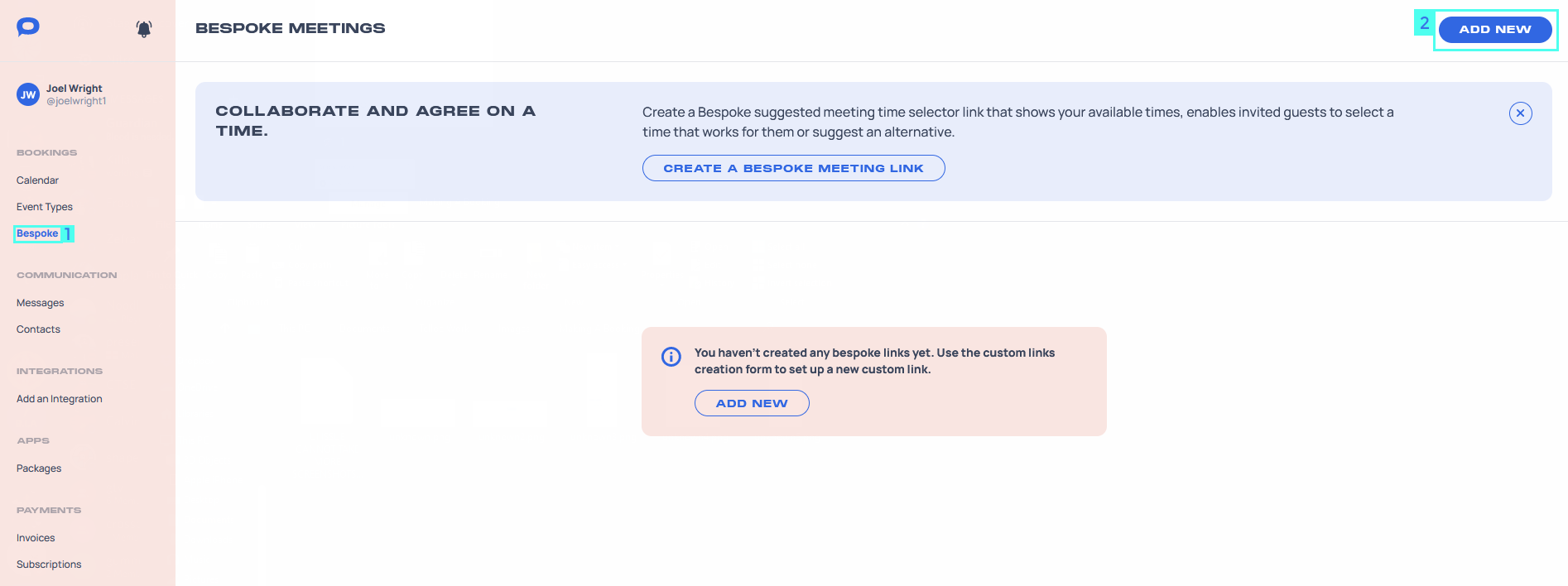The image size is (1568, 586).
Task: Dismiss the collaborate banner with X icon
Action: pyautogui.click(x=1520, y=113)
